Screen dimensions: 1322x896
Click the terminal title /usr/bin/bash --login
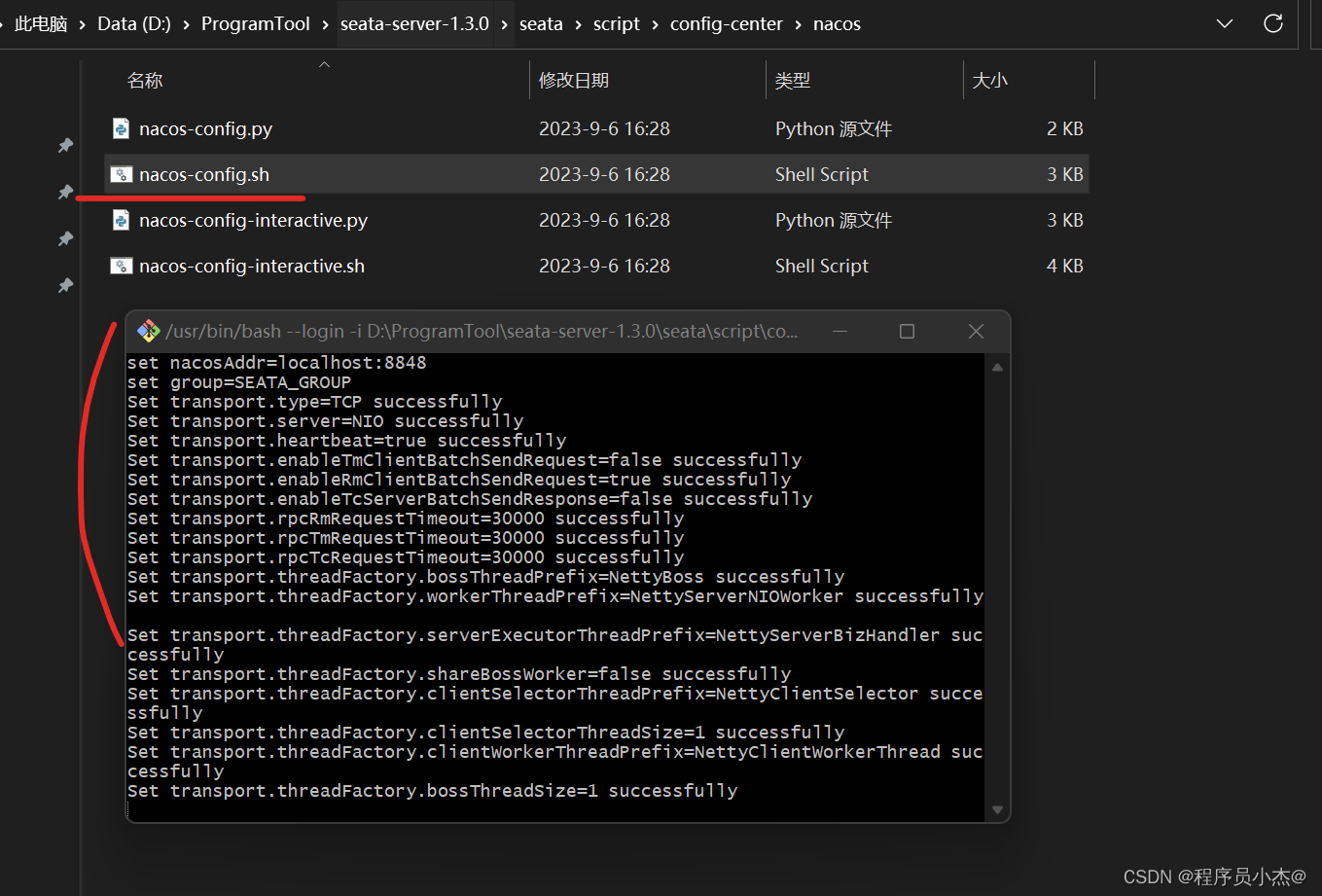point(482,332)
